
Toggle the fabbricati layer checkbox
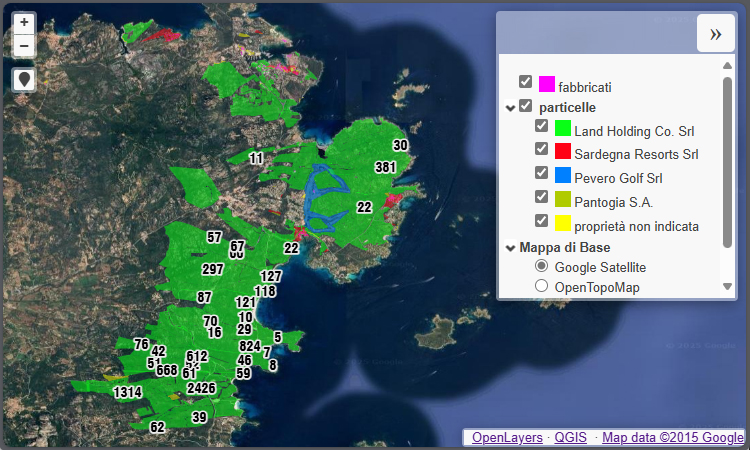pos(525,82)
